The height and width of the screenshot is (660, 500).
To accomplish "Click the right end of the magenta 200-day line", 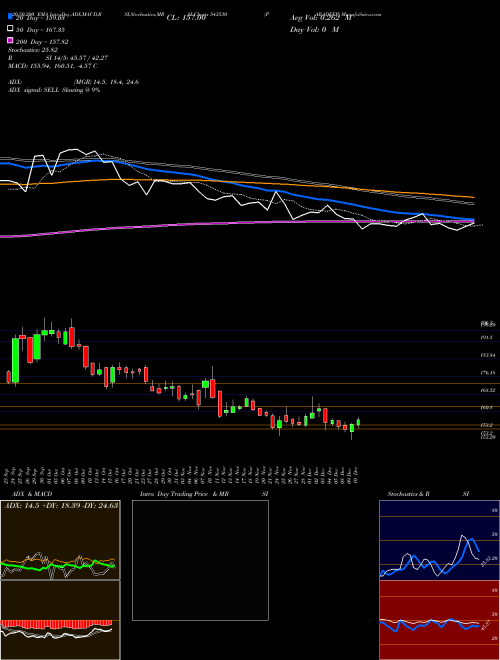I will (x=472, y=221).
